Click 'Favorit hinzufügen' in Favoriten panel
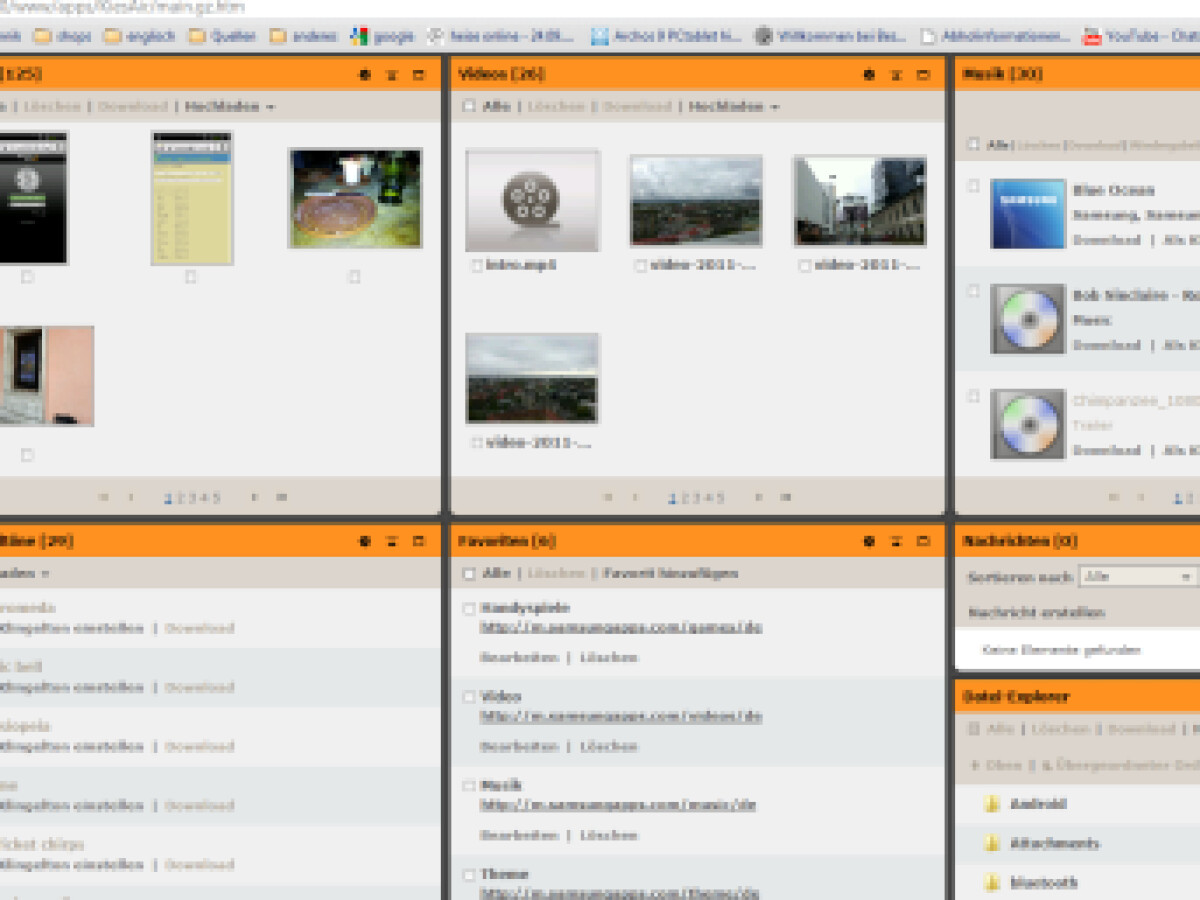1200x900 pixels. (670, 574)
